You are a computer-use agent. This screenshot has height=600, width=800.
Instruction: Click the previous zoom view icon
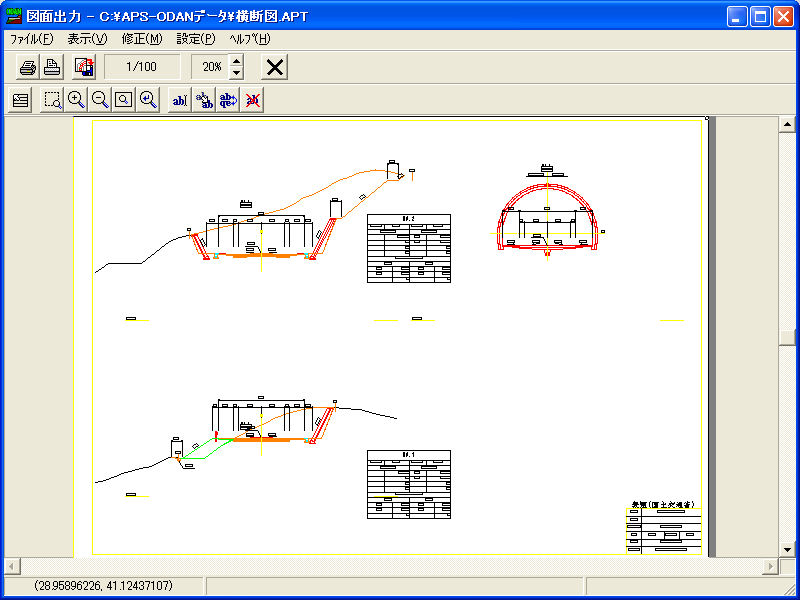point(148,99)
